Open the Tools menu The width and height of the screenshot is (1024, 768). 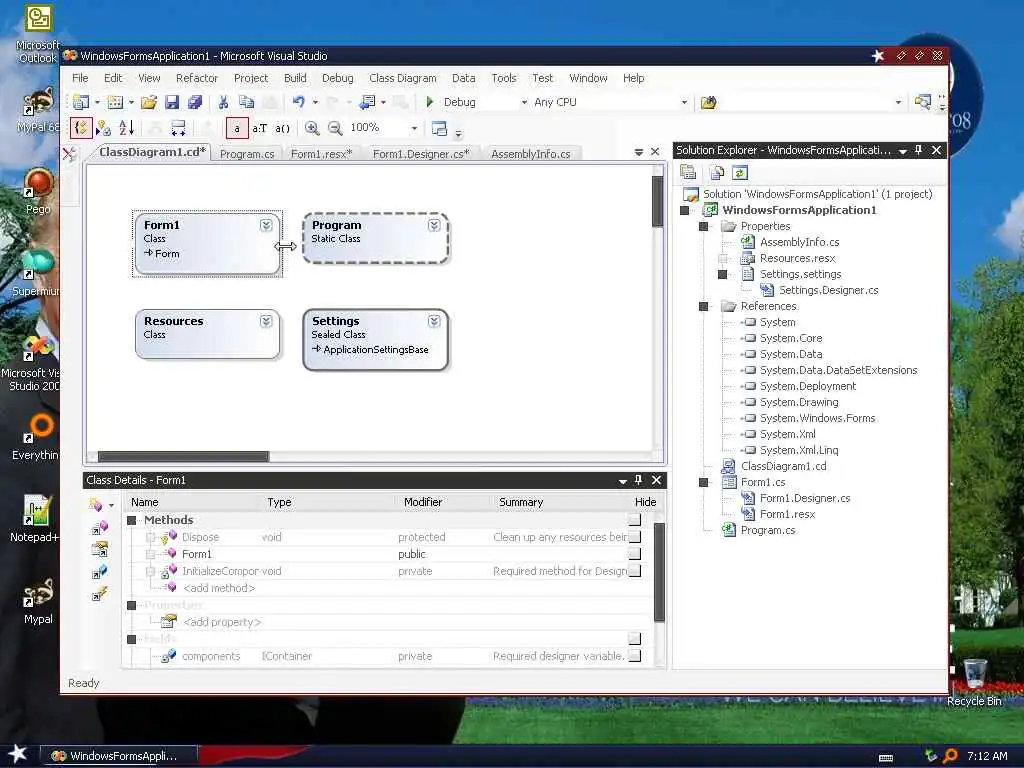(x=504, y=78)
